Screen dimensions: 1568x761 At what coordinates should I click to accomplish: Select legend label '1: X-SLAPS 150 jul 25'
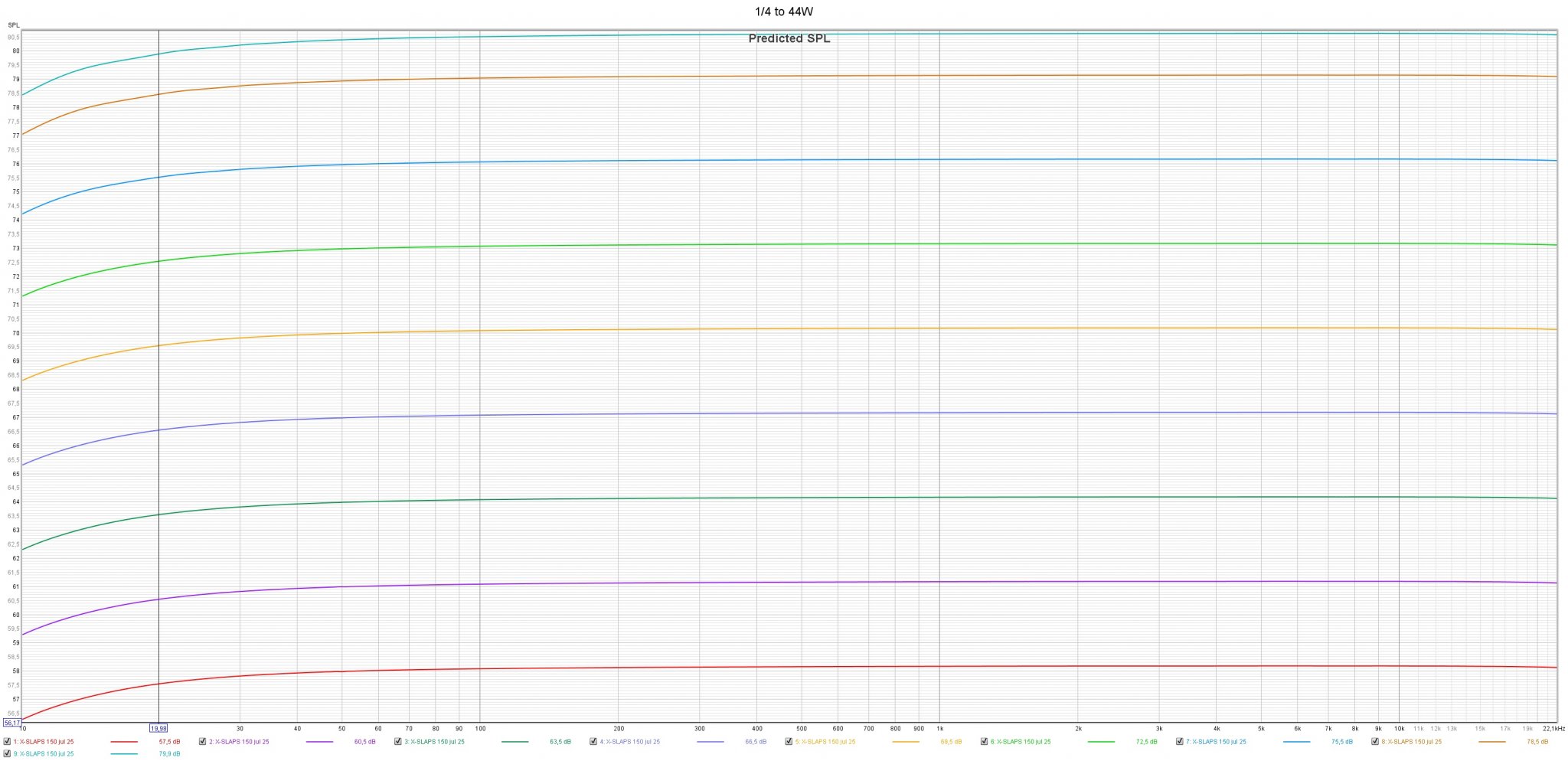pos(44,742)
